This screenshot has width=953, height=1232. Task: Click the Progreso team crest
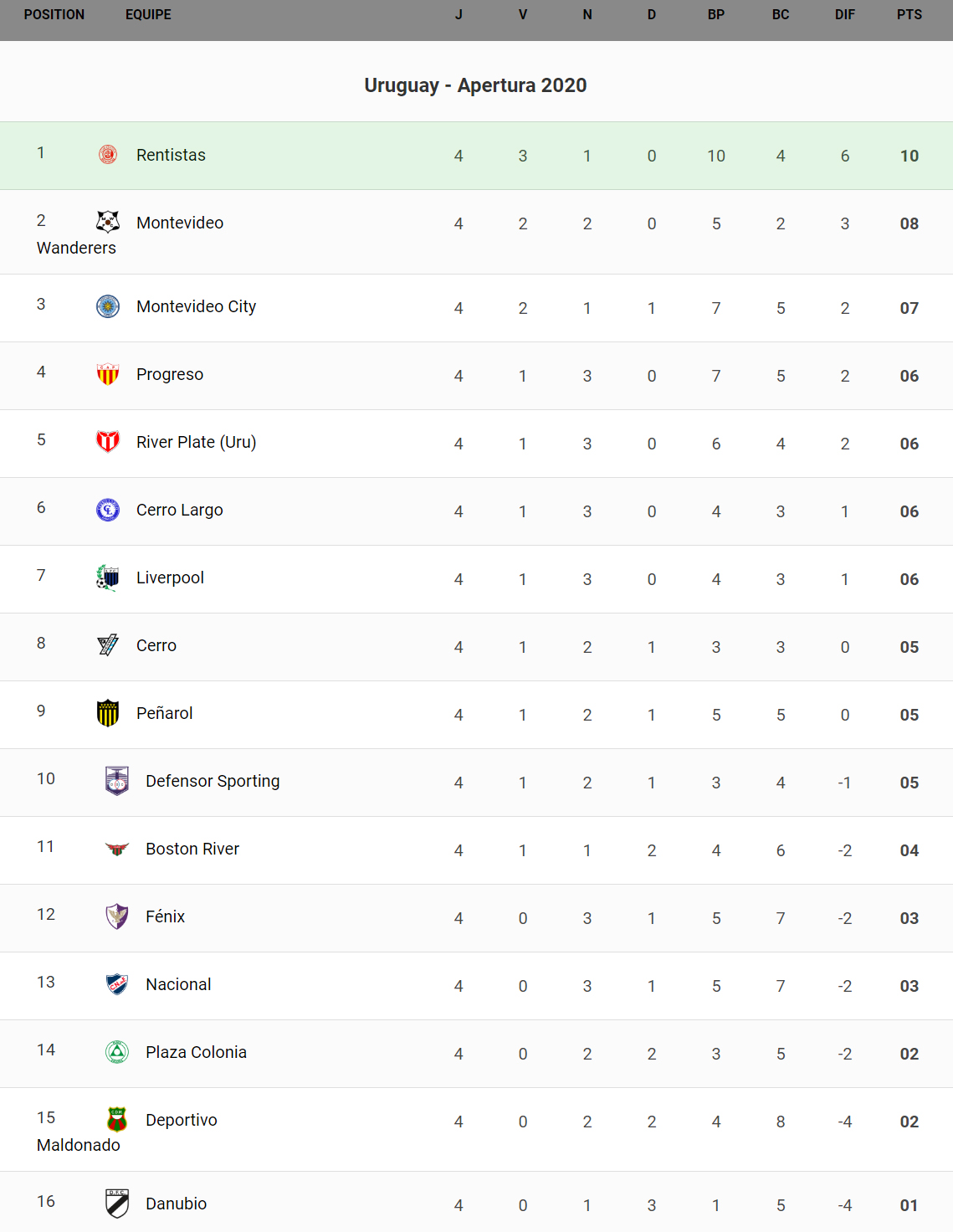pos(108,374)
